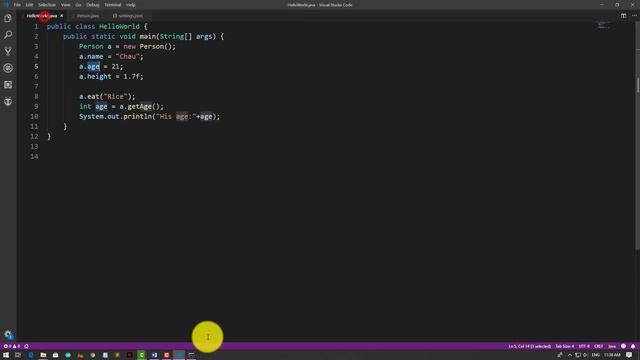Click "a.height" on line 6

pyautogui.click(x=95, y=77)
